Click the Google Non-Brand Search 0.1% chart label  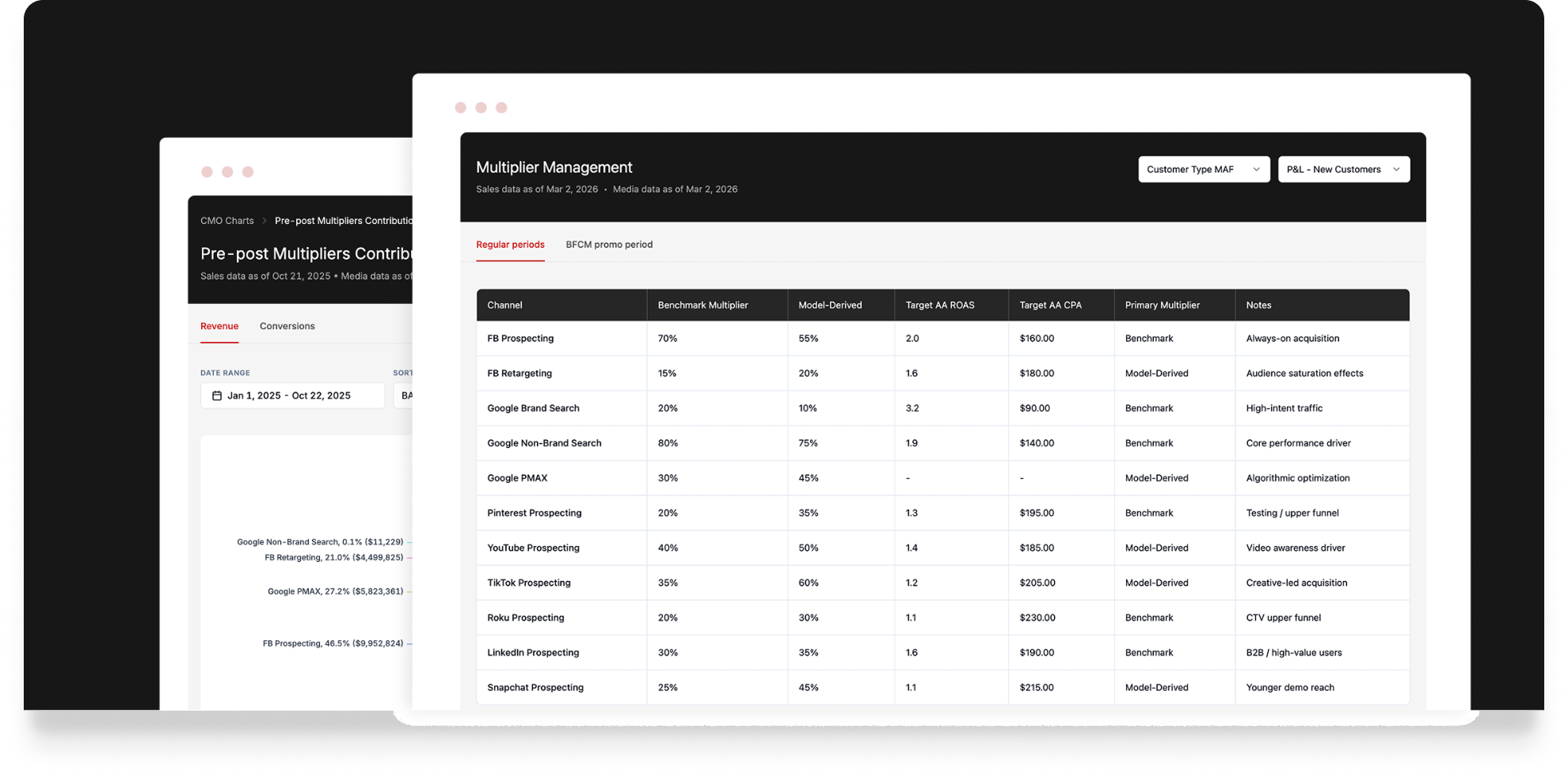pyautogui.click(x=320, y=542)
